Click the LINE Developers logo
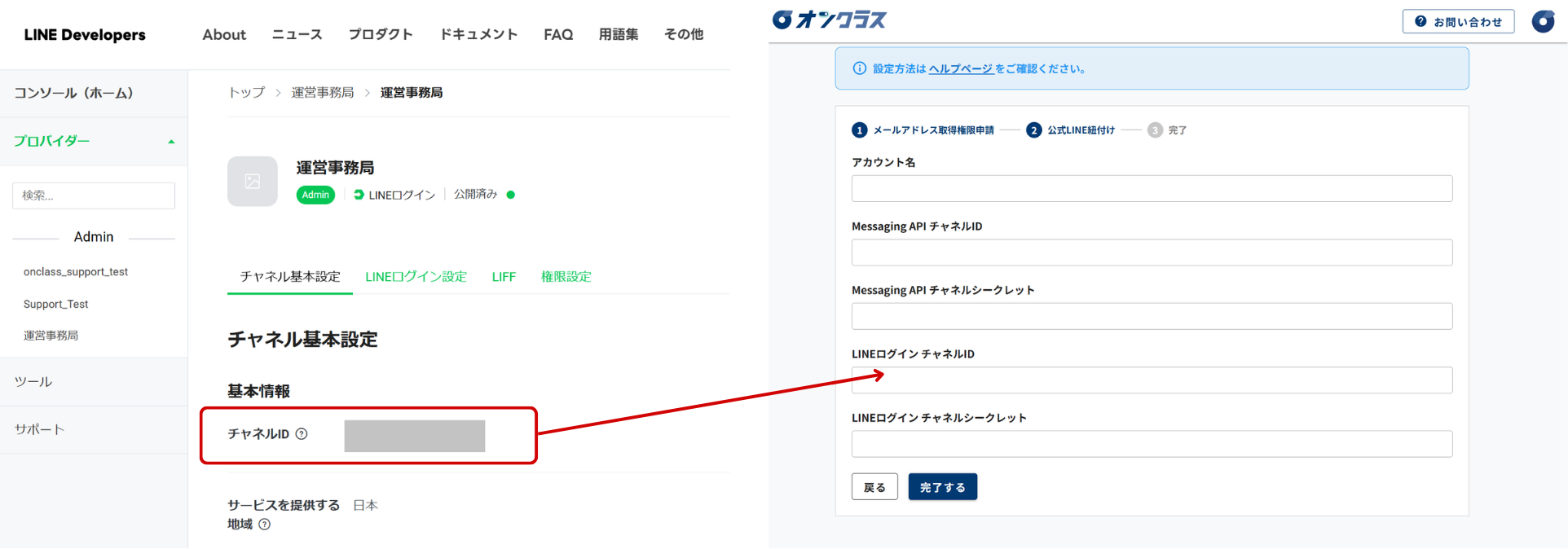Viewport: 1568px width, 549px height. (85, 35)
